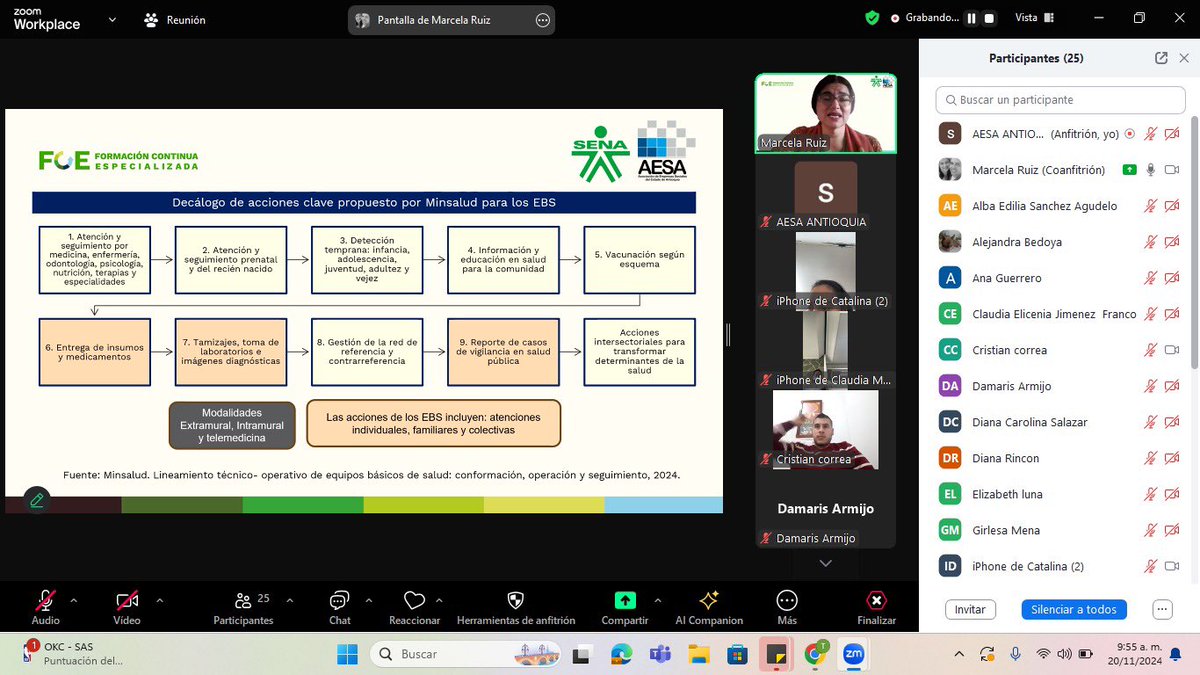Image resolution: width=1200 pixels, height=675 pixels.
Task: Expand share options arrow beside Compartir
Action: (x=657, y=600)
